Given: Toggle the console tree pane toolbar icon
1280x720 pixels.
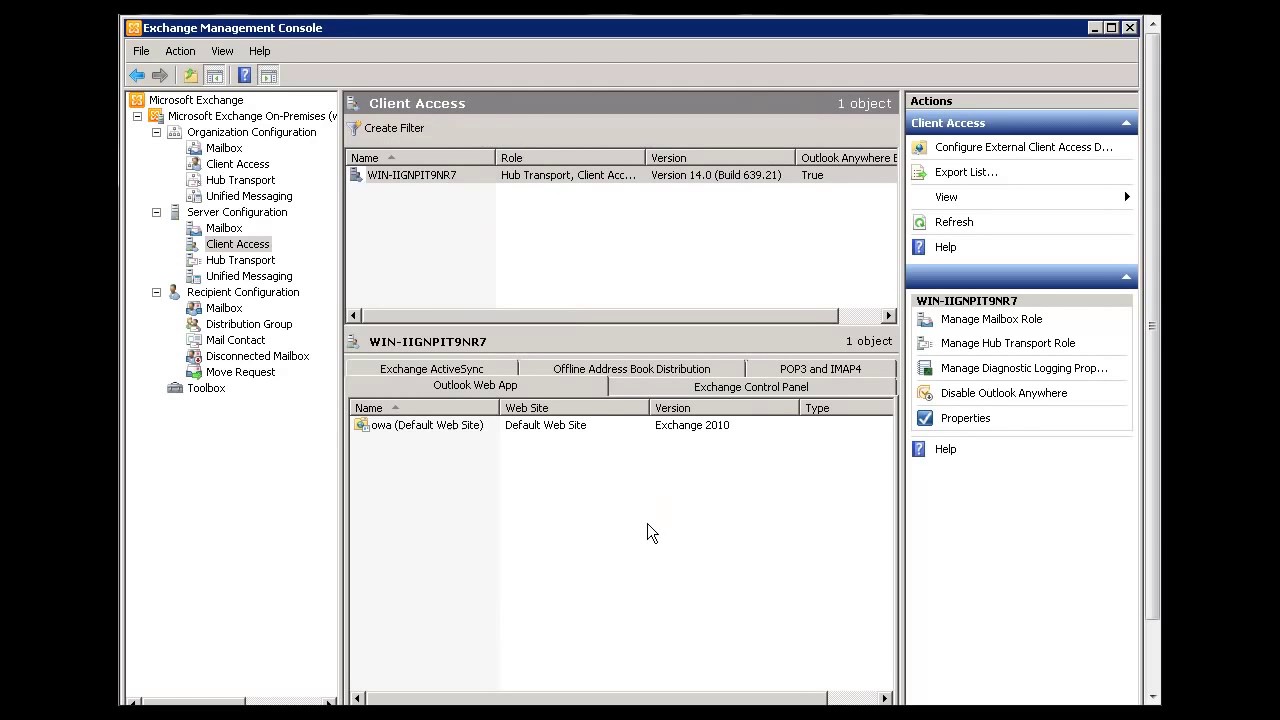Looking at the screenshot, I should tap(214, 75).
